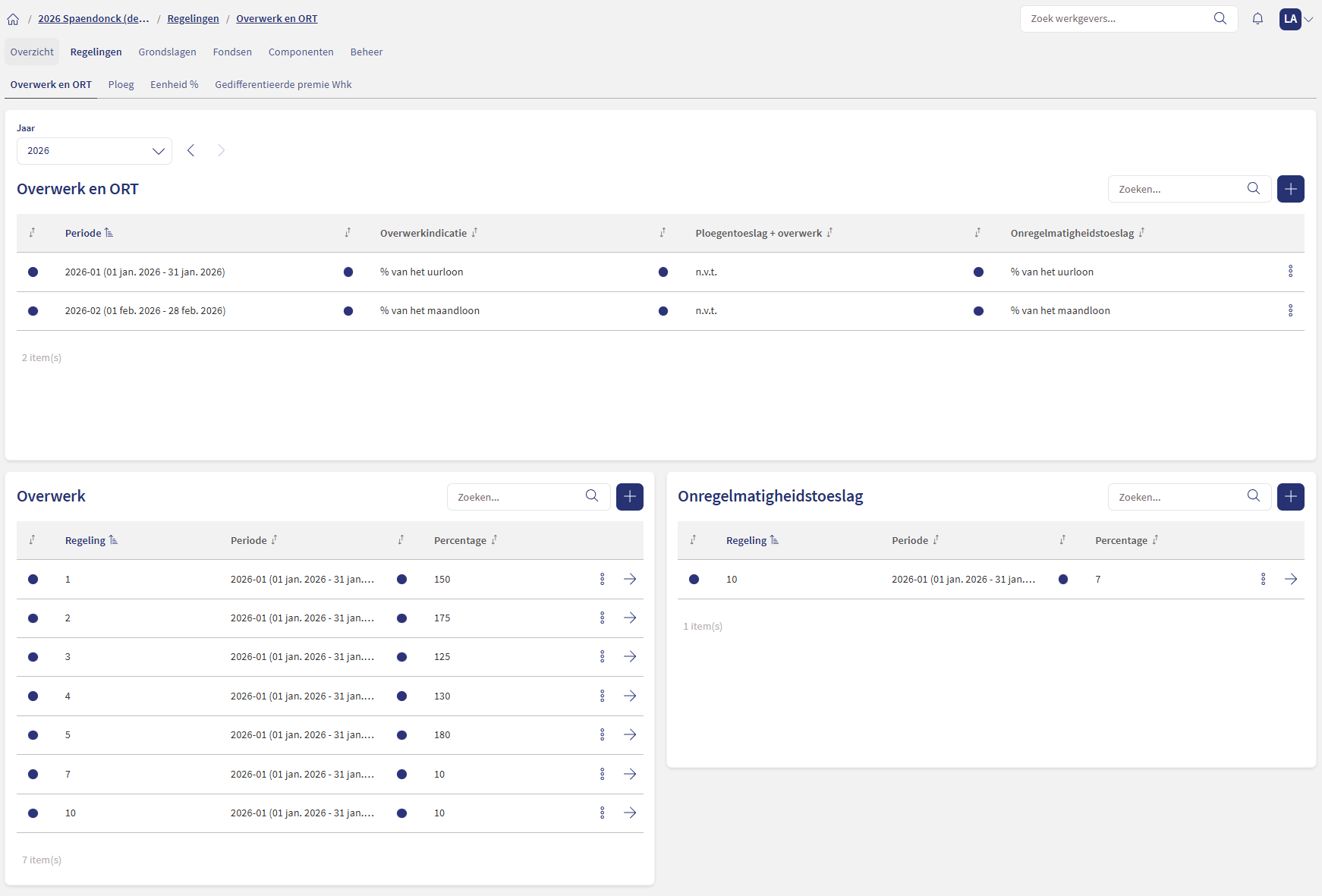The height and width of the screenshot is (896, 1322).
Task: Open details arrow for Overwerk regeling 3
Action: (630, 657)
